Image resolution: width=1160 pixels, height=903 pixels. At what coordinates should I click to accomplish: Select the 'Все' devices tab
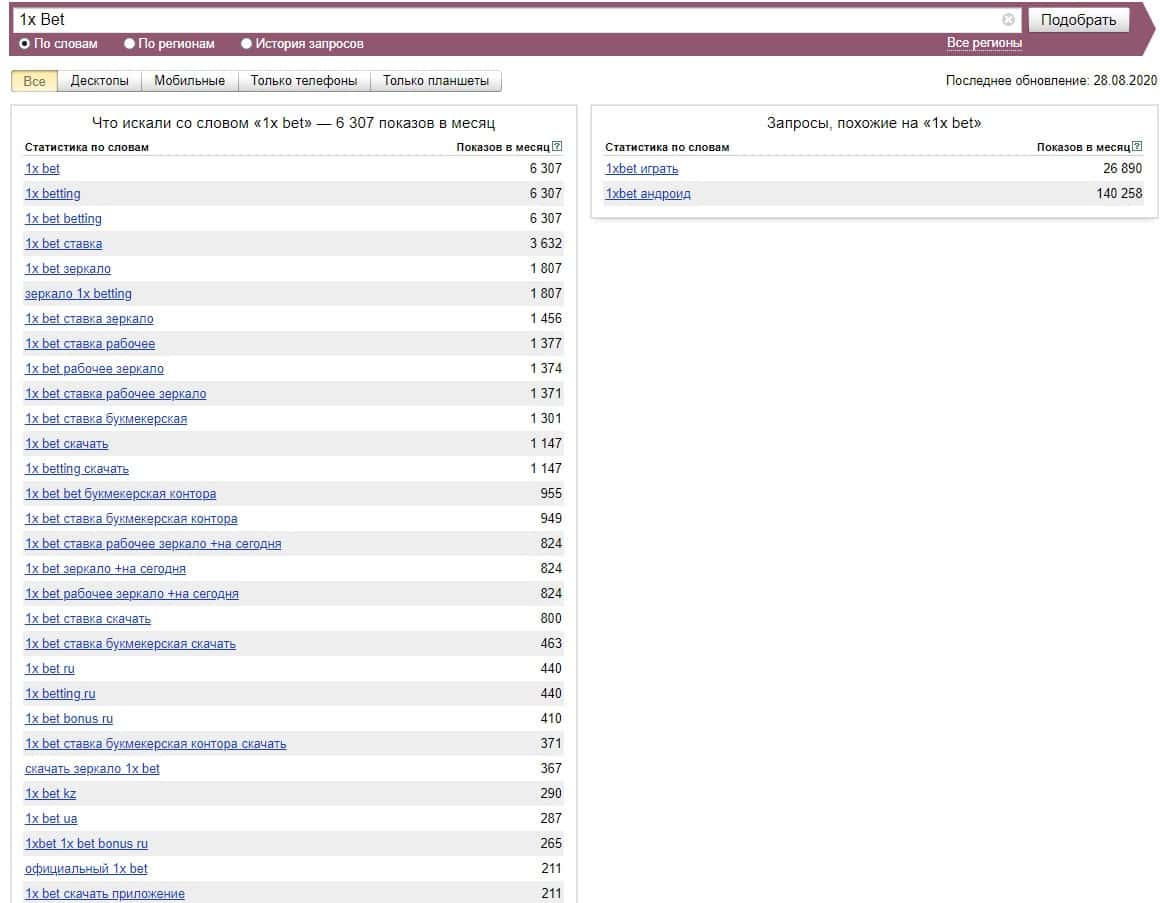(x=34, y=81)
